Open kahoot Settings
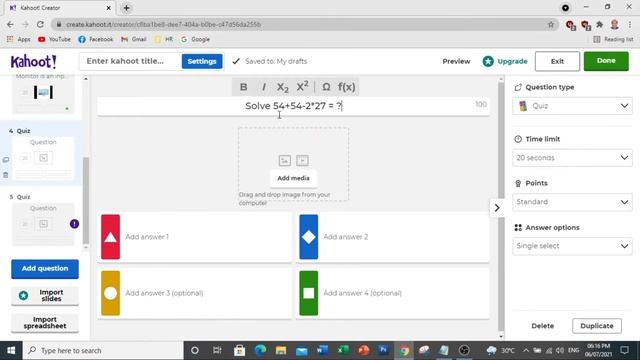Screen dimensions: 640x360 [x=202, y=61]
